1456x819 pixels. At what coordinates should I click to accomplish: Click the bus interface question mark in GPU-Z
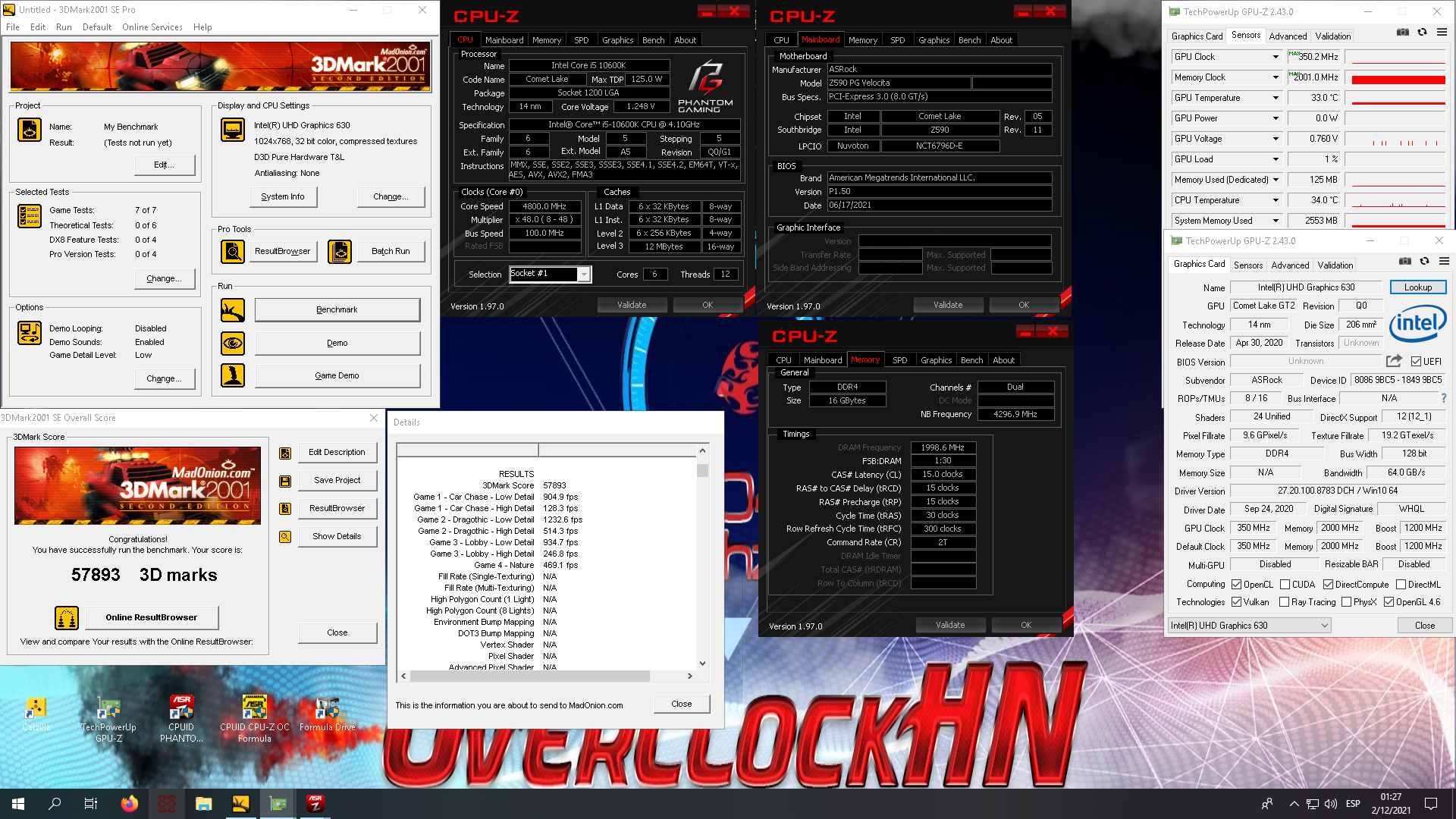click(1443, 398)
